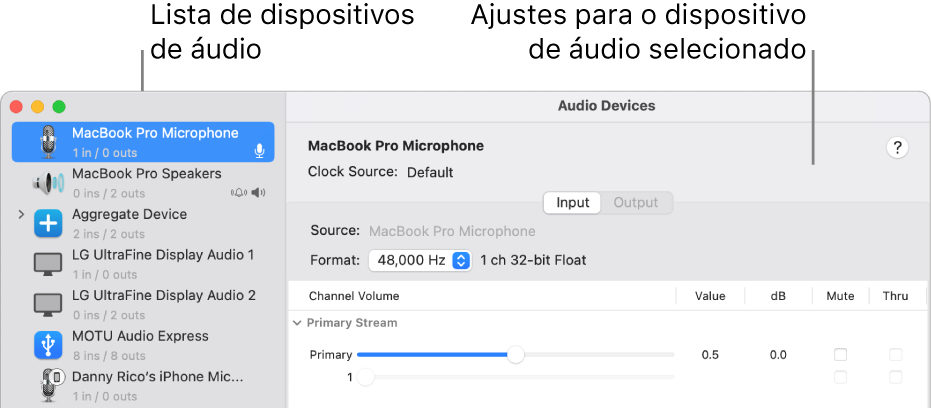Viewport: 931px width, 410px height.
Task: Expand the Aggregate Device disclosure arrow
Action: click(20, 215)
